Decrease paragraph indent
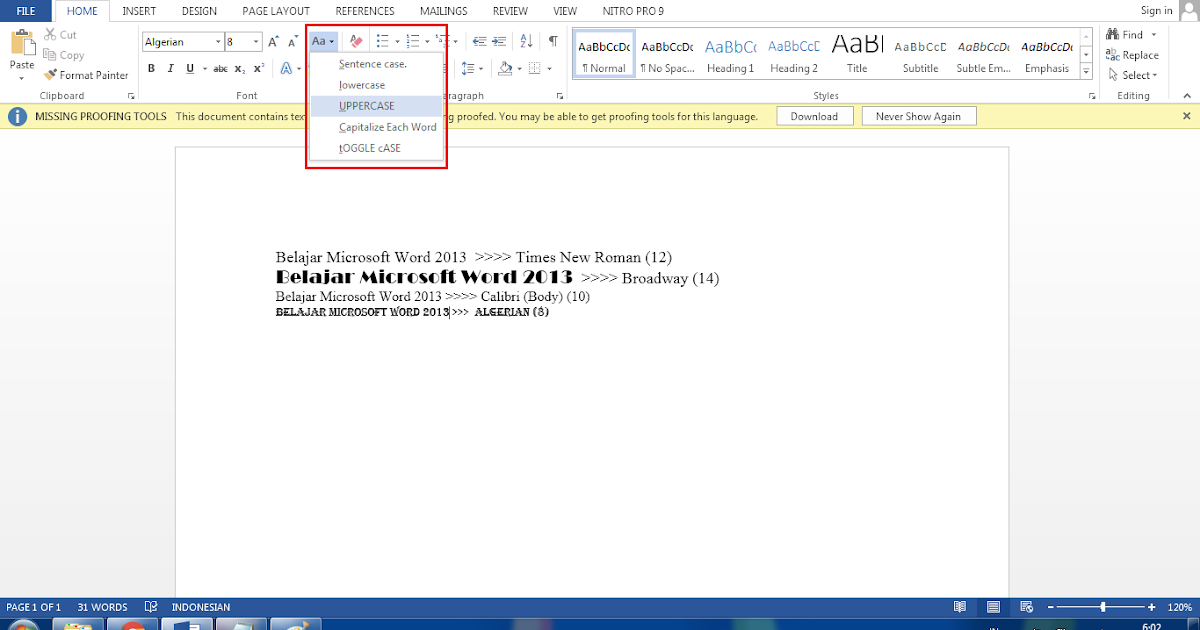Viewport: 1200px width, 630px height. click(x=478, y=42)
